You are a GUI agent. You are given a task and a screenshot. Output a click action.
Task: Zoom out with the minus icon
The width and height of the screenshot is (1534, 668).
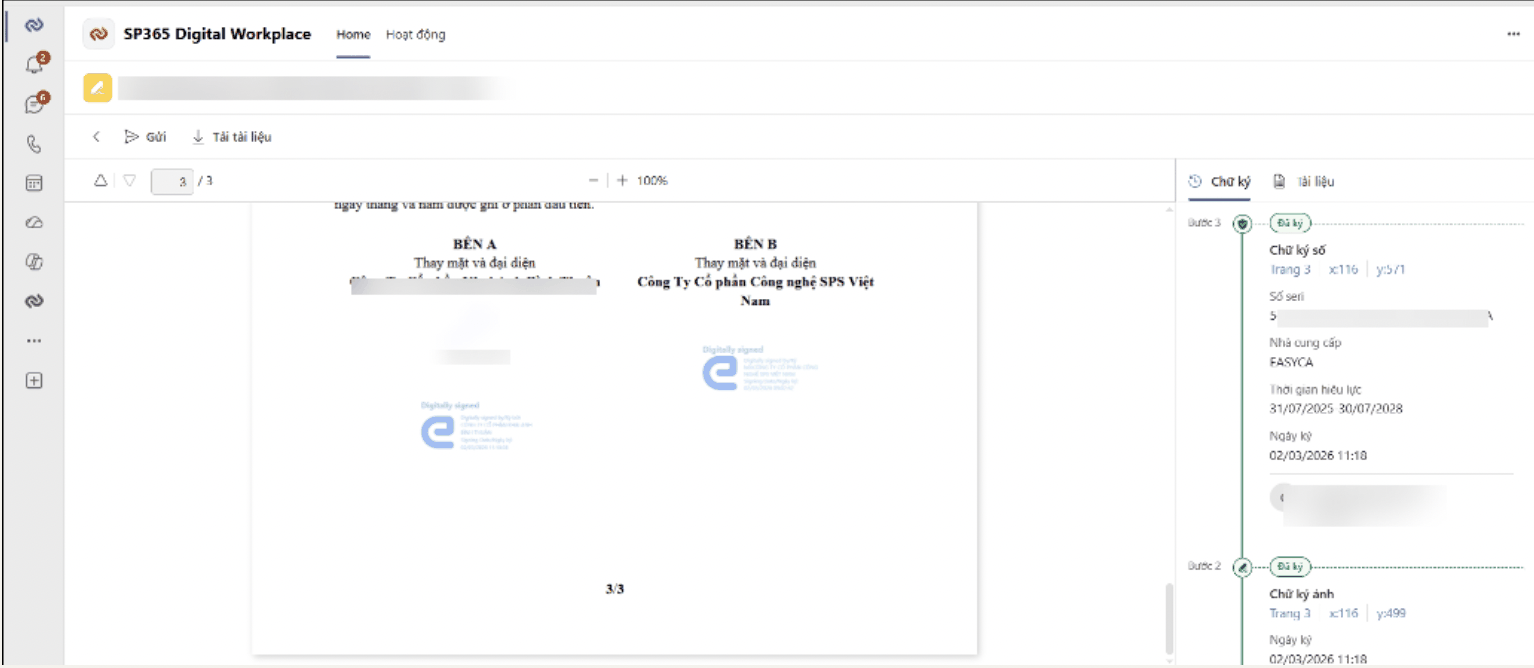[593, 181]
